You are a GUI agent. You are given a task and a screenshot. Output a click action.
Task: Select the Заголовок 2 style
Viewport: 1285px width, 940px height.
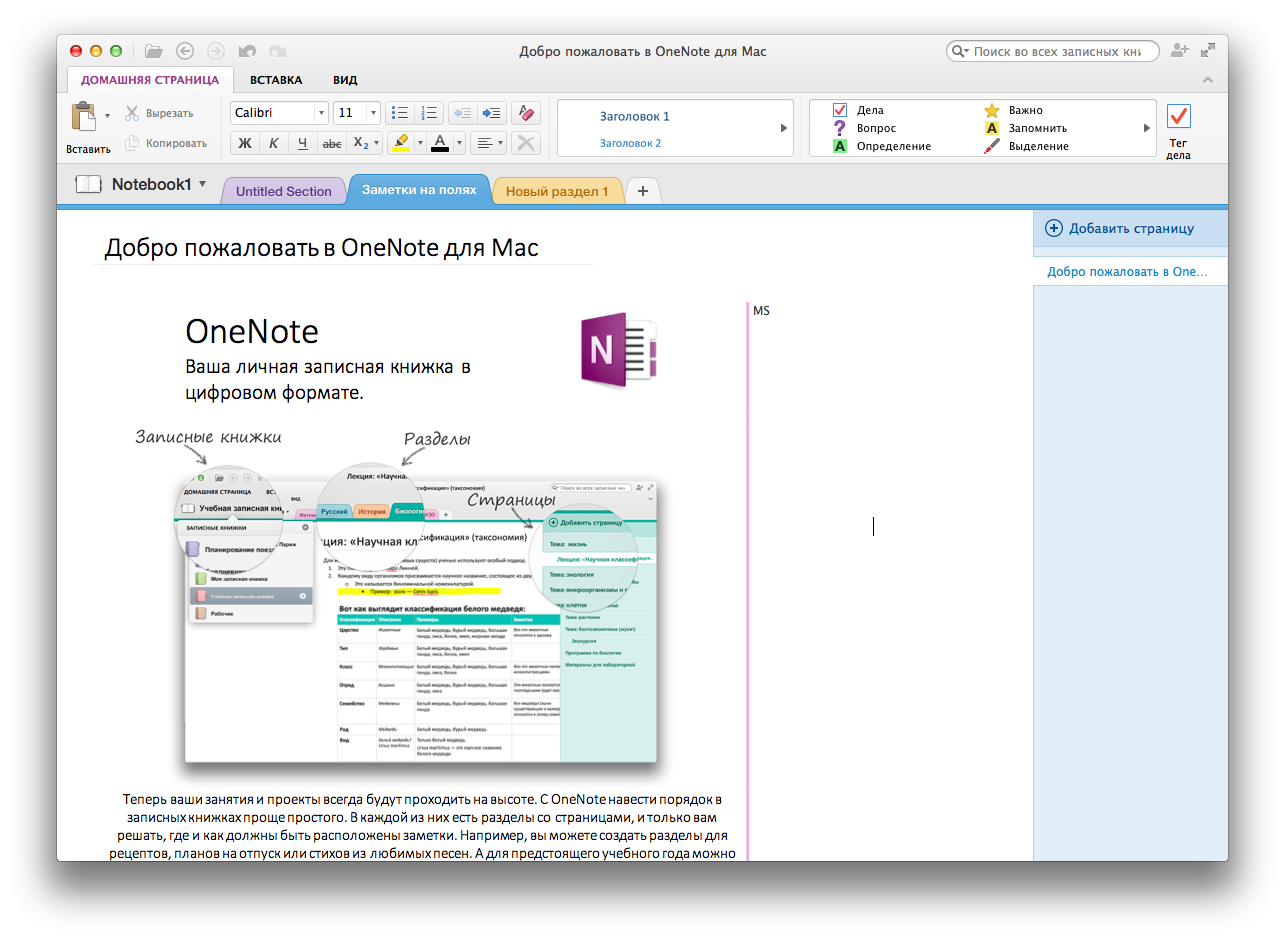pos(631,143)
